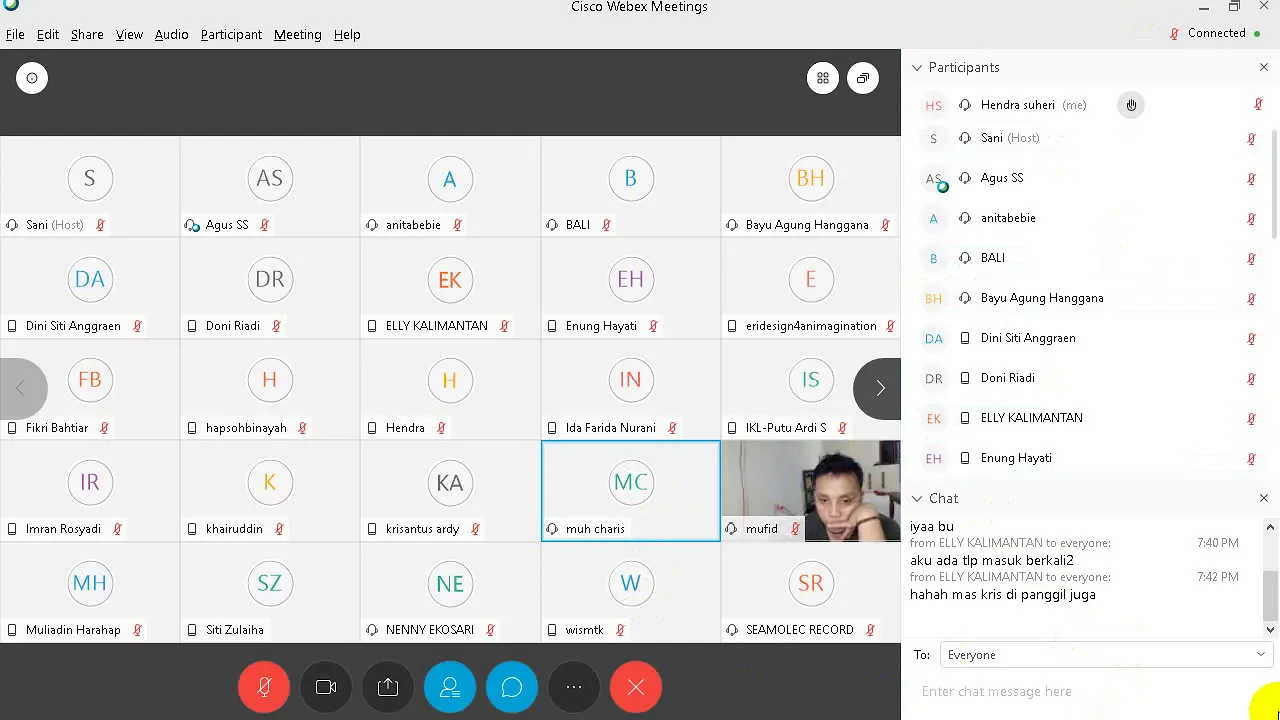Switch to grid view layout icon
This screenshot has height=720, width=1280.
823,78
